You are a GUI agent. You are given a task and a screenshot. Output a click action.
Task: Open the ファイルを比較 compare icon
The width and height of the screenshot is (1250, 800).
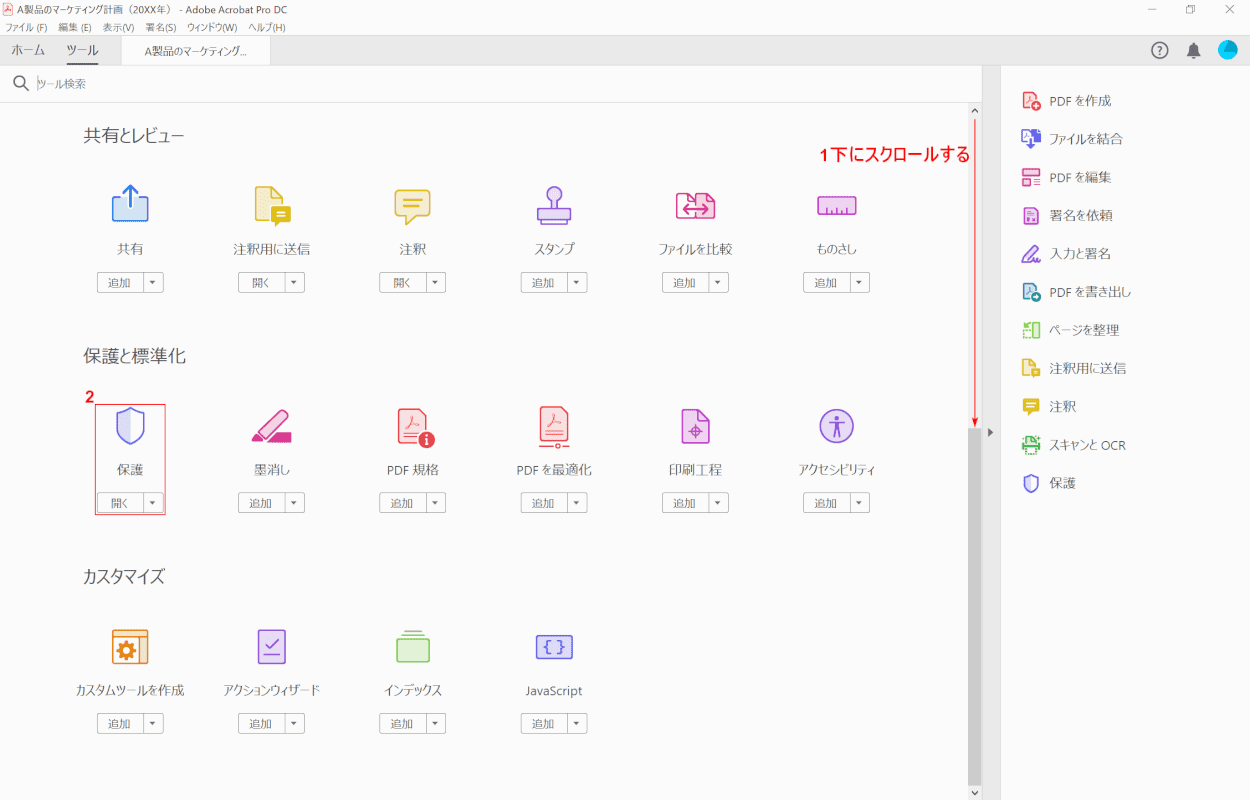[695, 205]
